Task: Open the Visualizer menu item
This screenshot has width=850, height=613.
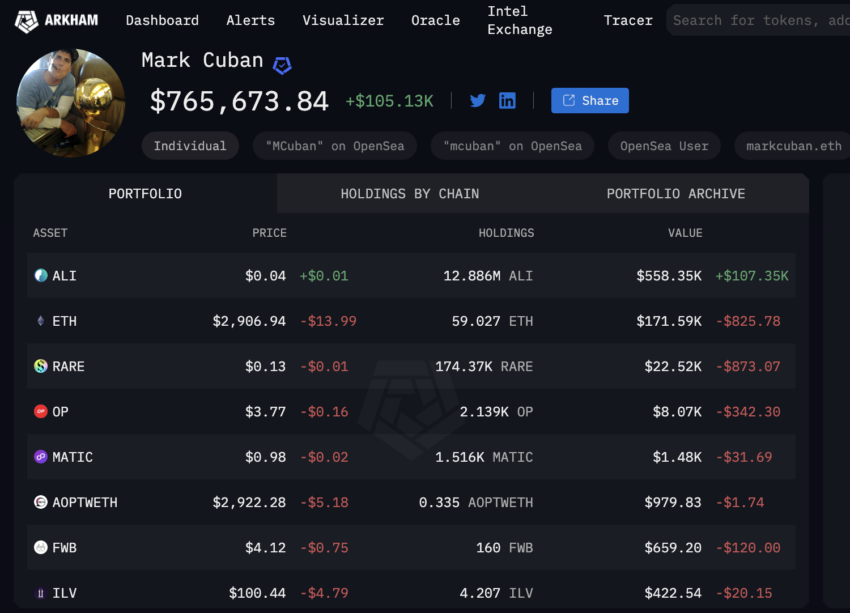Action: coord(343,21)
